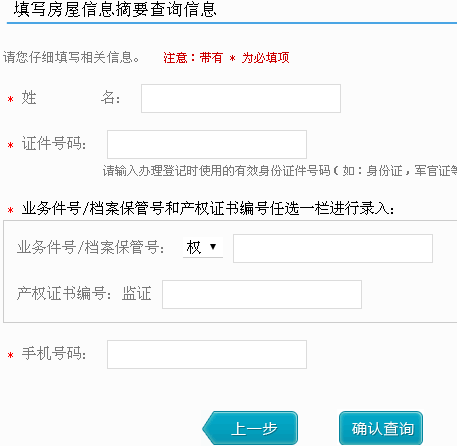Click the 证件号码 label text
Image resolution: width=457 pixels, height=446 pixels.
pos(54,144)
